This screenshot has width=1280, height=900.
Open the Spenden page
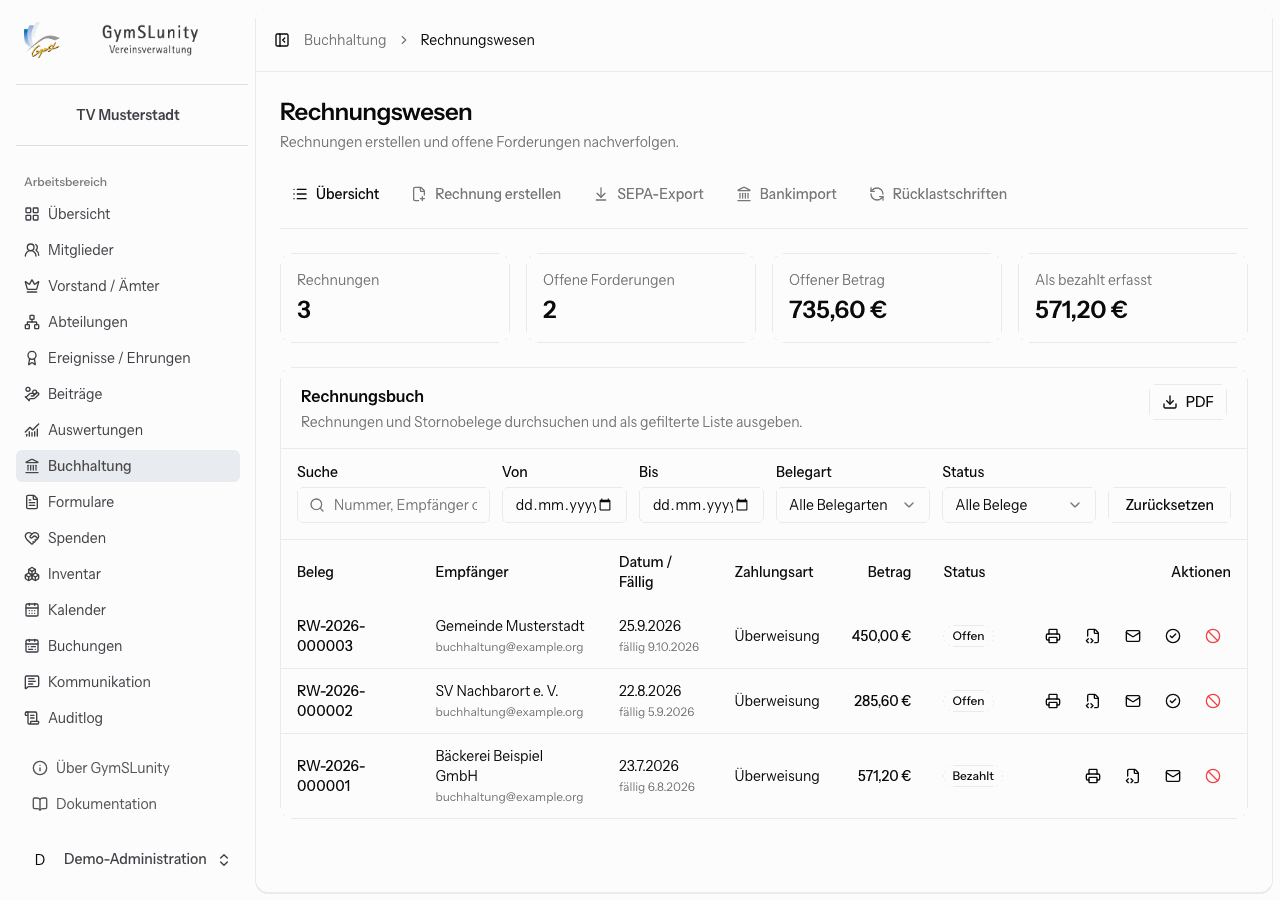tap(128, 538)
